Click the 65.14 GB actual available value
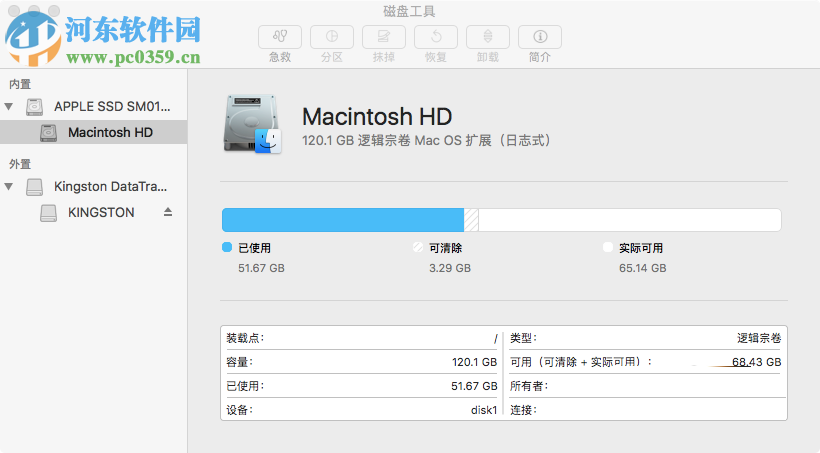 click(643, 268)
